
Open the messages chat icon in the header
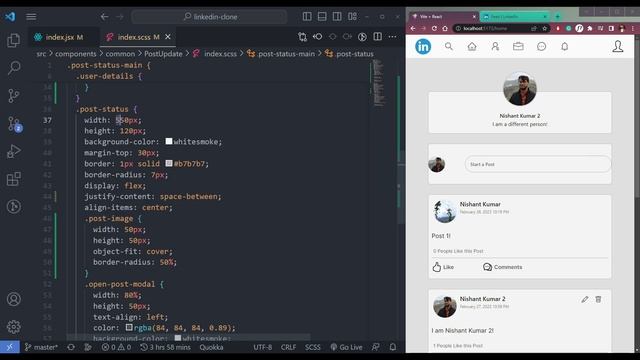click(542, 47)
